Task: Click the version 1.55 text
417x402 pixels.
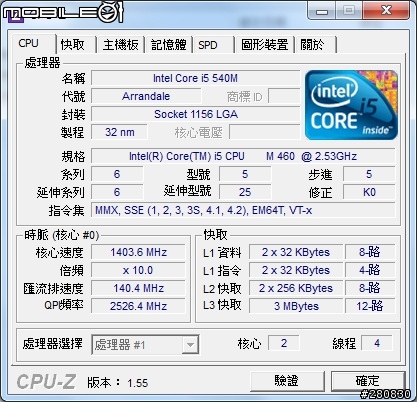Action: 137,383
